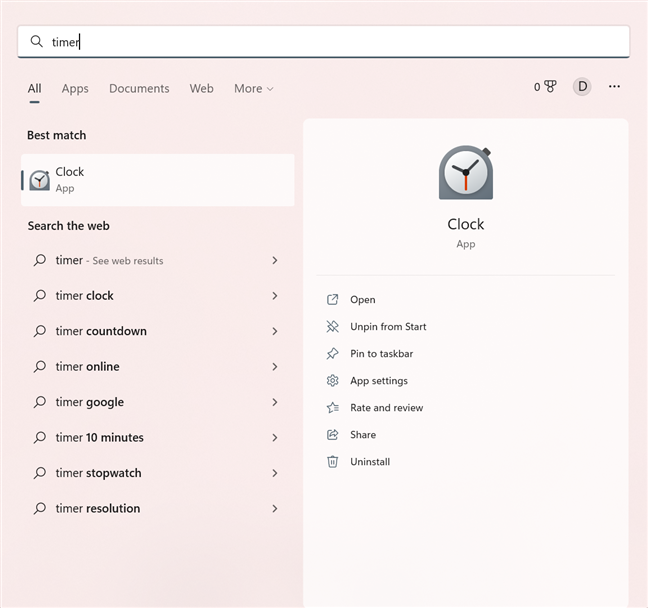Expand chevron next to 'timer google'
The width and height of the screenshot is (648, 608).
pos(275,402)
